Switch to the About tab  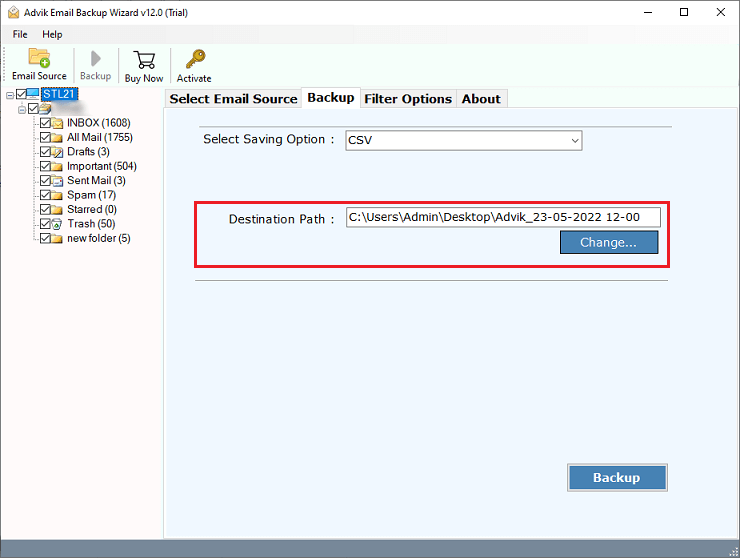(x=481, y=99)
